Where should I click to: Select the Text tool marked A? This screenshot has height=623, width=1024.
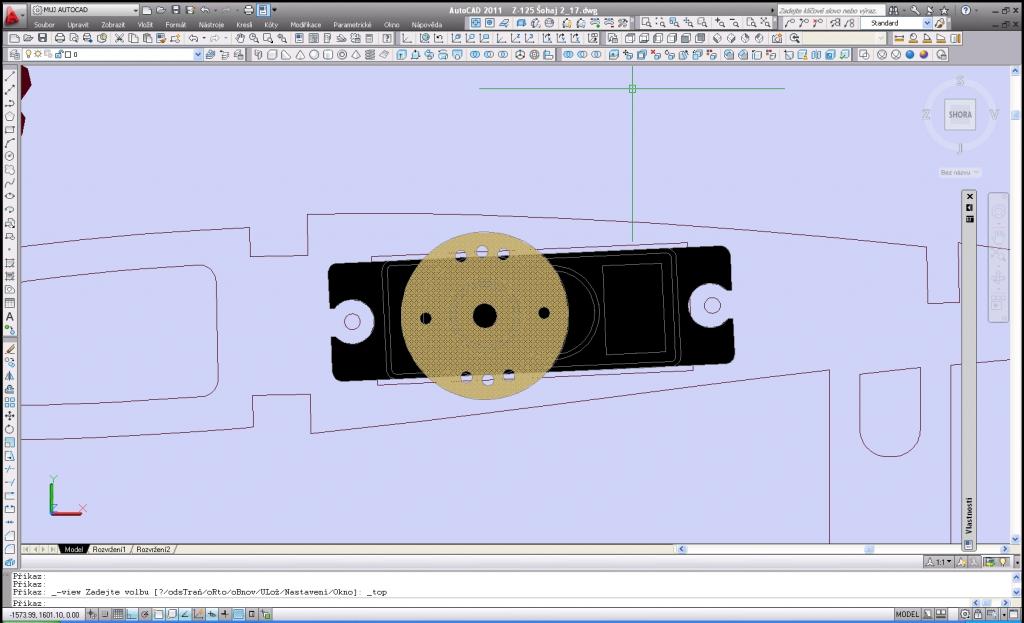10,317
